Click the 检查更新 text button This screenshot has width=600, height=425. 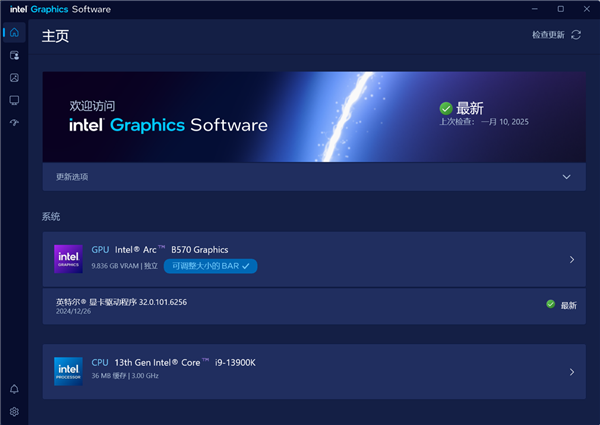(548, 35)
